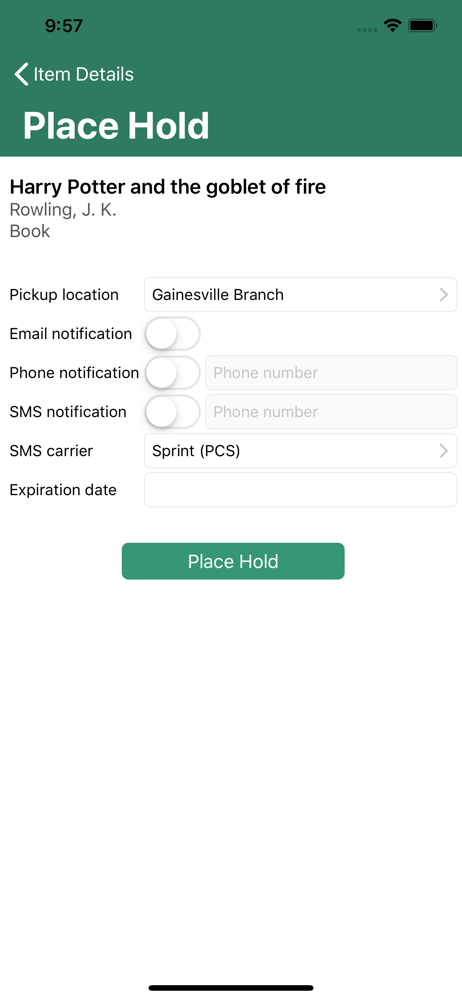
Task: Open the Sprint (PCS) carrier selector
Action: 301,451
